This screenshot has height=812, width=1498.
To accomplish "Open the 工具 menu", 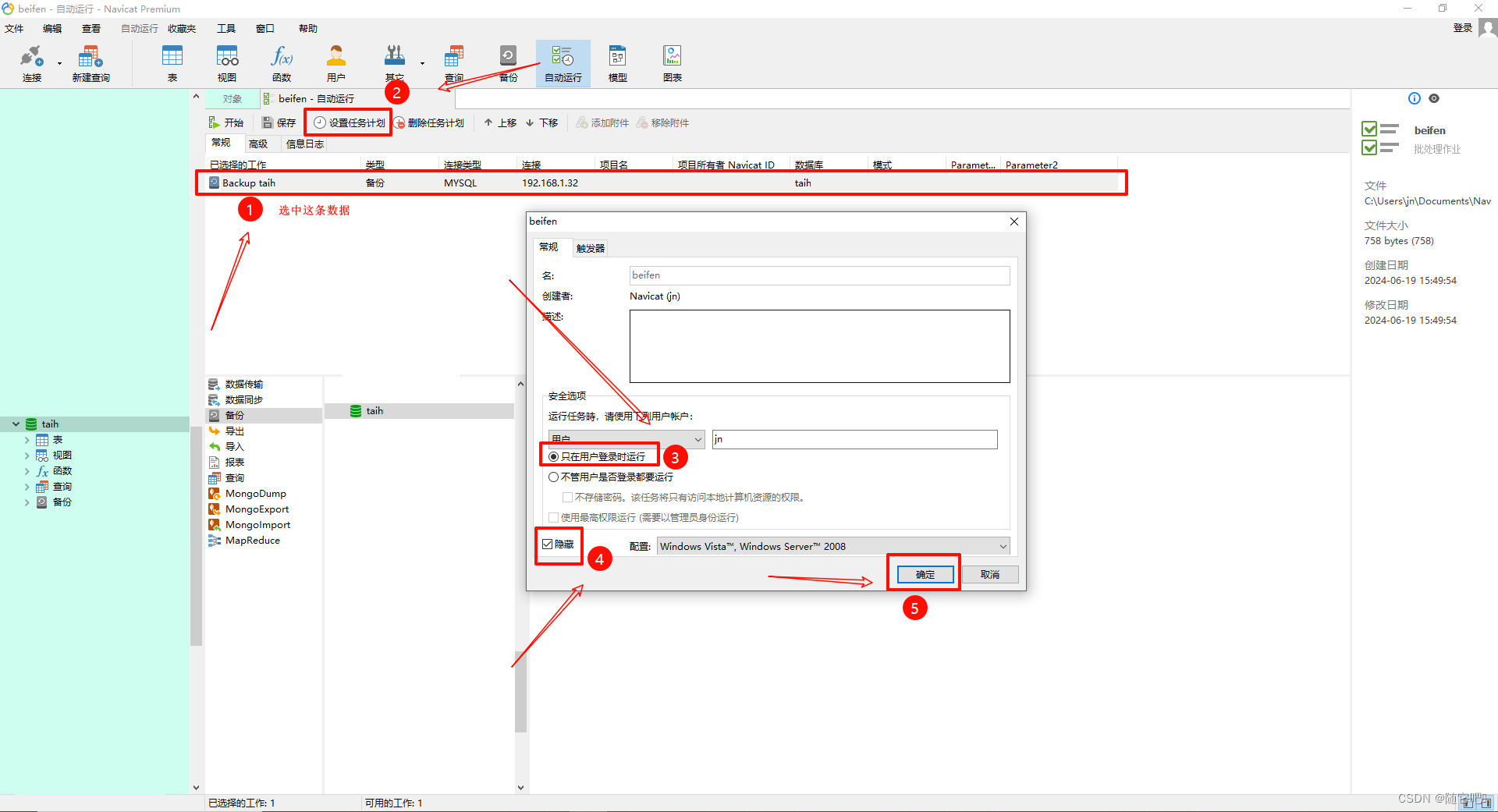I will coord(226,28).
